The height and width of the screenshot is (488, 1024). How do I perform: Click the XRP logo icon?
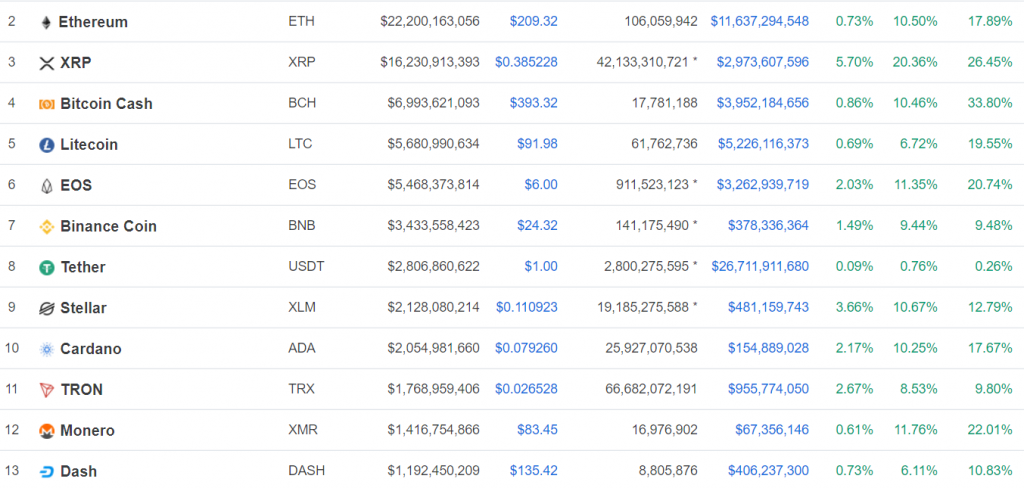coord(46,63)
